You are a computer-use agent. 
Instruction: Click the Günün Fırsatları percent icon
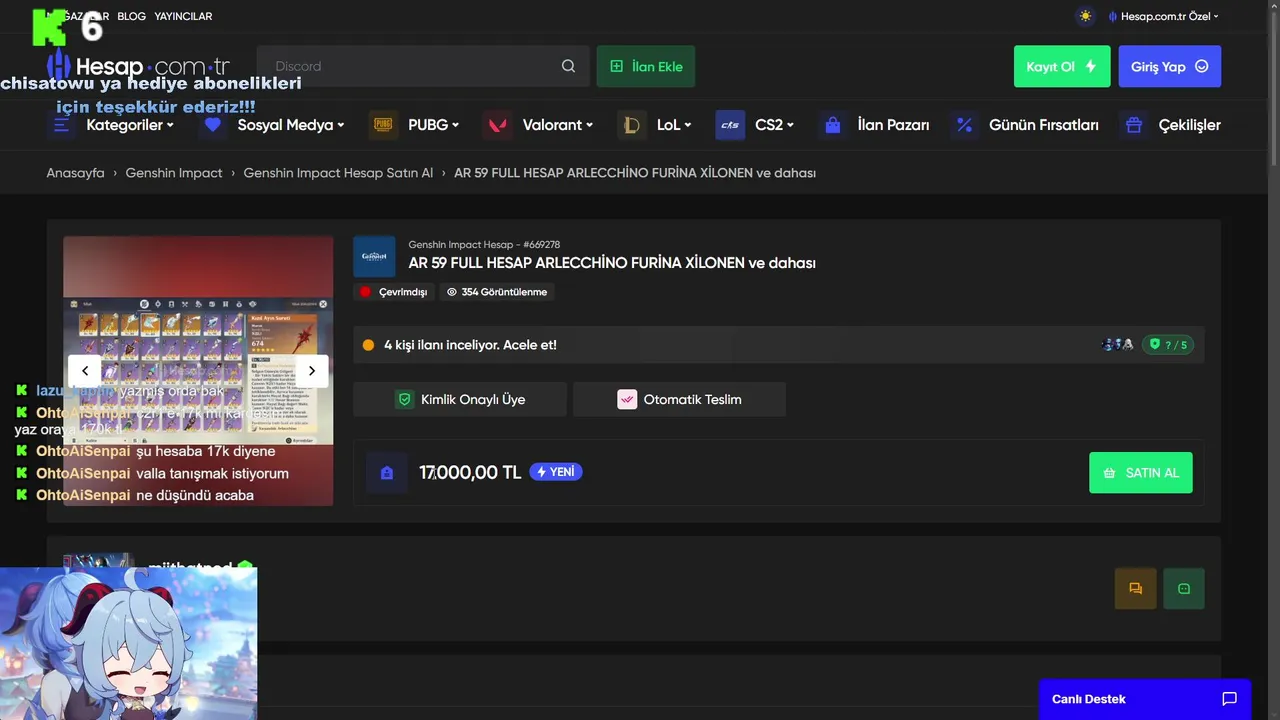pyautogui.click(x=964, y=125)
